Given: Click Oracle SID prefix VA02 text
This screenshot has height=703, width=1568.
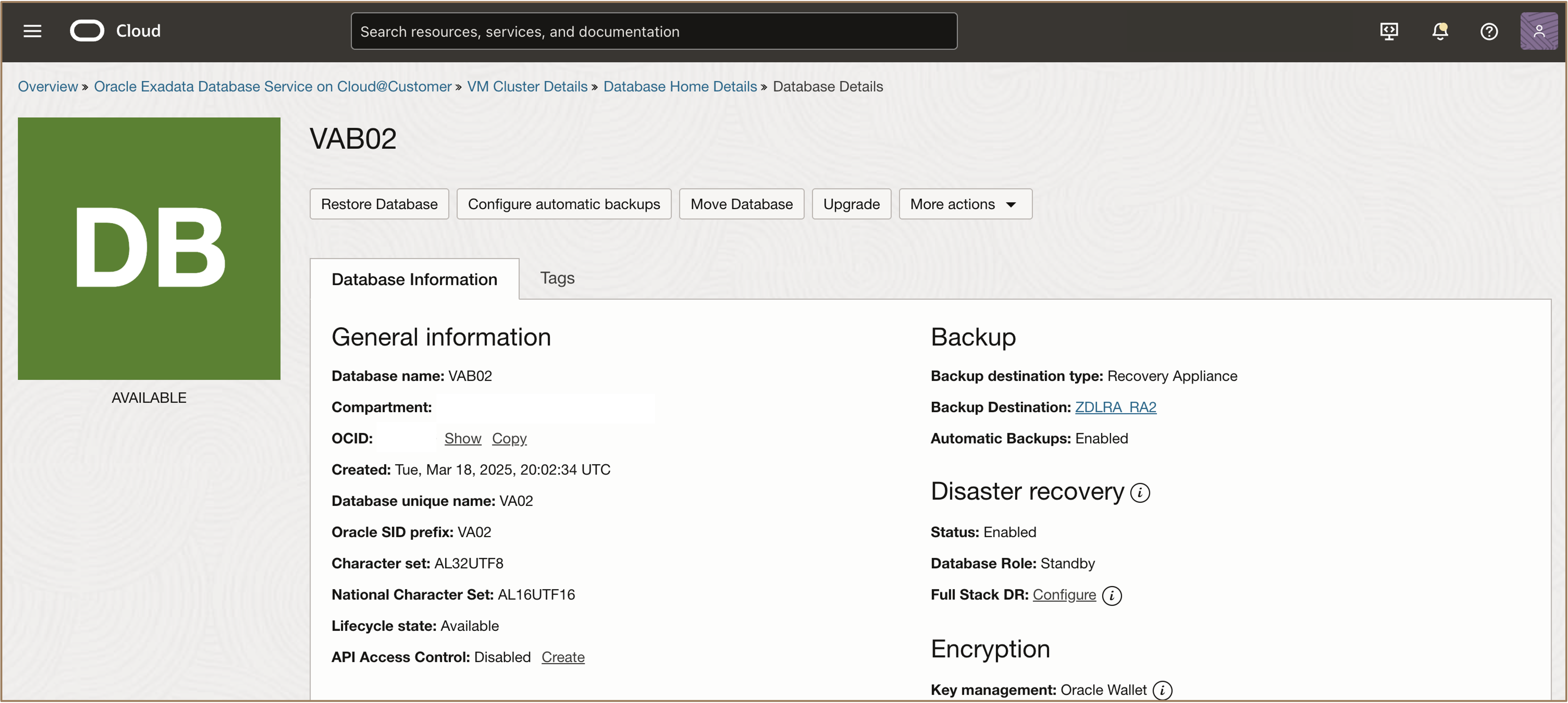Looking at the screenshot, I should click(x=412, y=532).
